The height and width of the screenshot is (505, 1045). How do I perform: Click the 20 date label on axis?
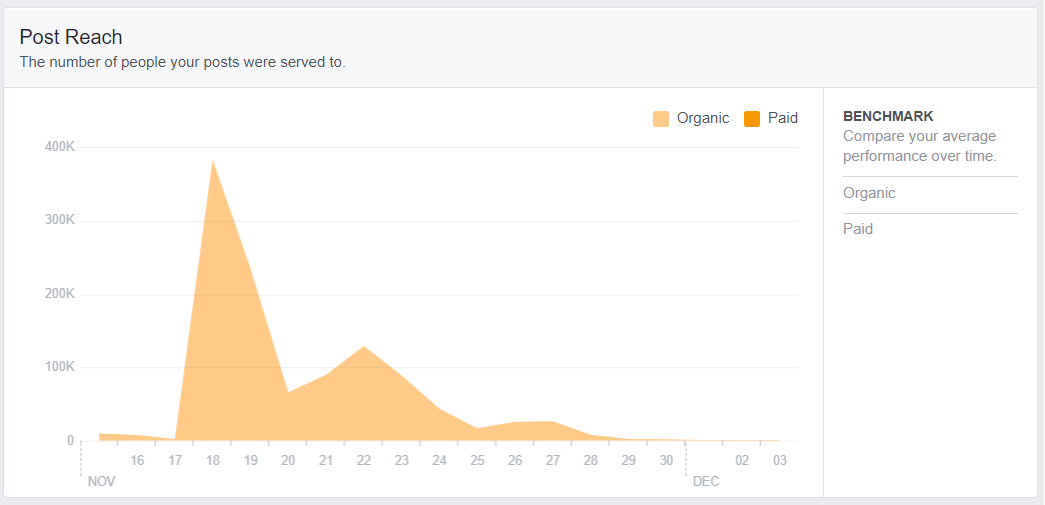(288, 460)
